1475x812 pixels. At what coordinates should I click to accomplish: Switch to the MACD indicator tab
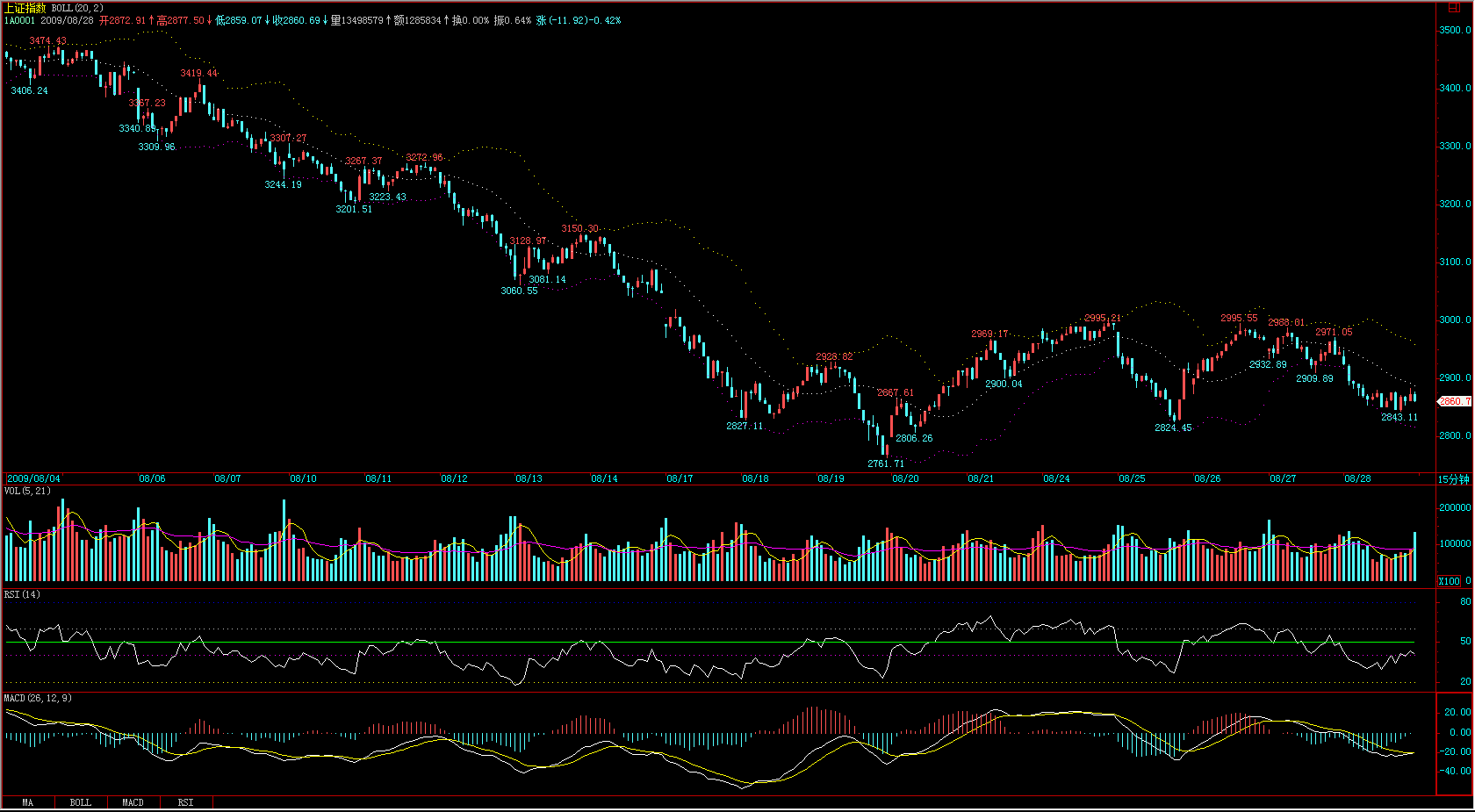click(133, 802)
